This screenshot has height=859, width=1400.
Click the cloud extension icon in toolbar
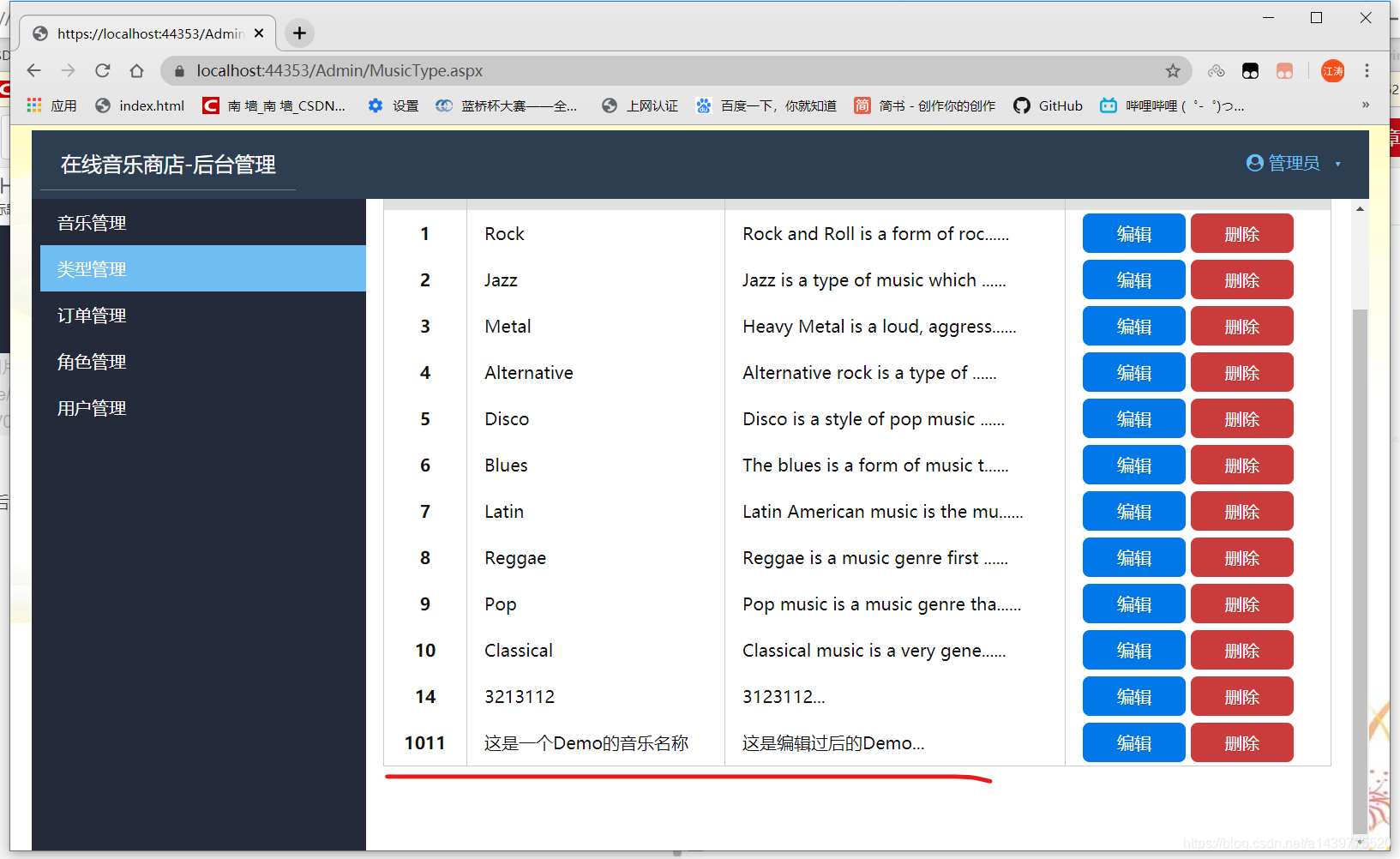pyautogui.click(x=1216, y=71)
